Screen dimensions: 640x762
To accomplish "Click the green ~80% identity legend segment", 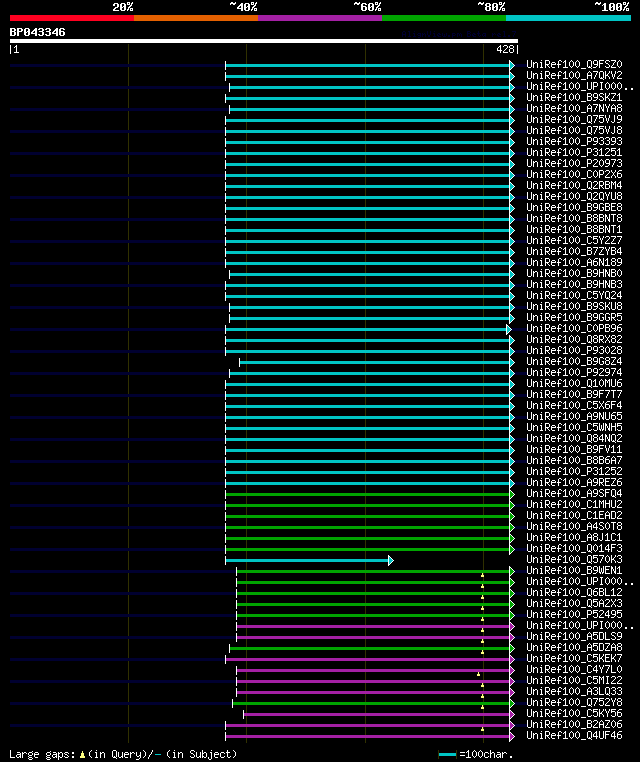I will click(x=444, y=18).
